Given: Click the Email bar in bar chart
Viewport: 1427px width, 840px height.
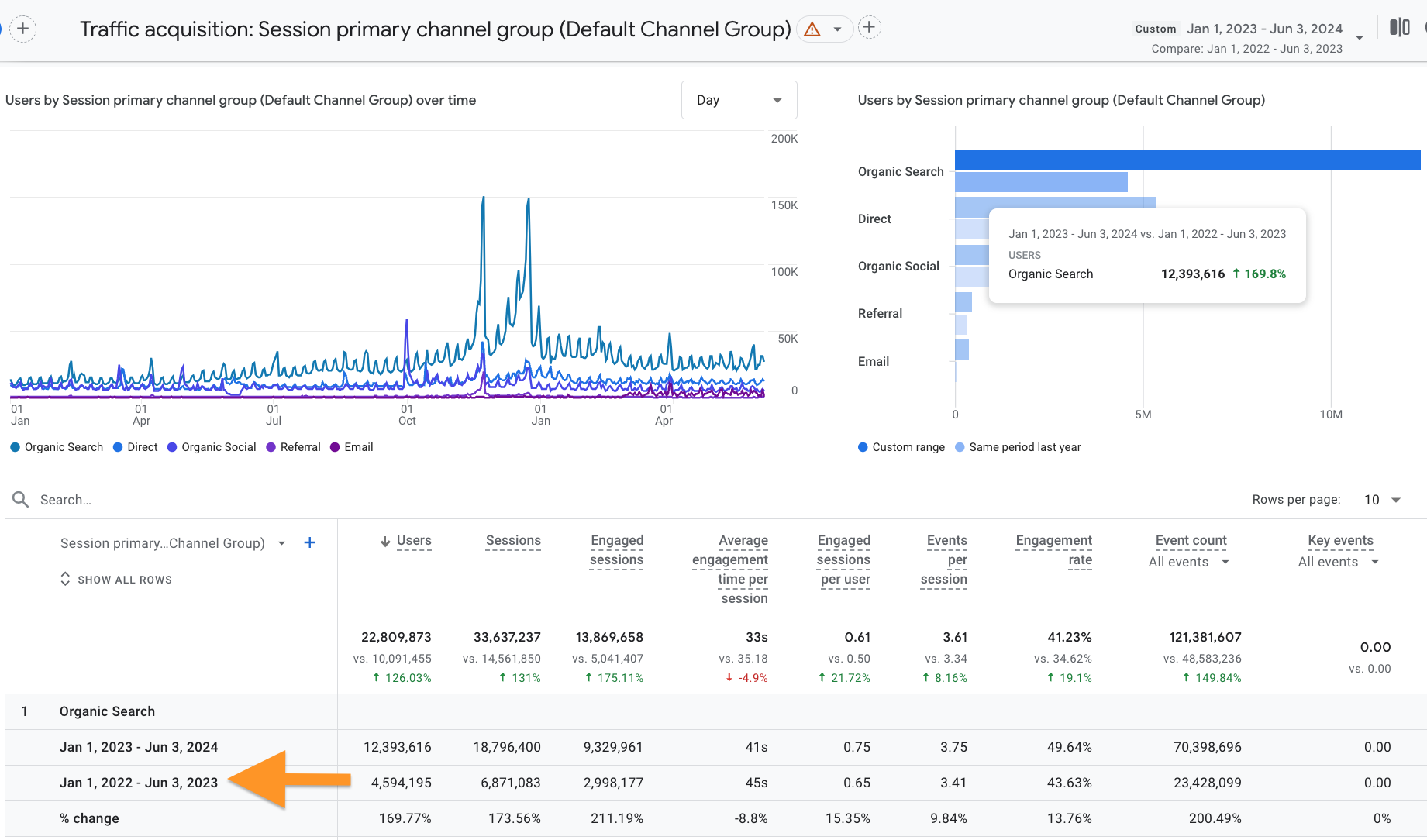Looking at the screenshot, I should (962, 349).
